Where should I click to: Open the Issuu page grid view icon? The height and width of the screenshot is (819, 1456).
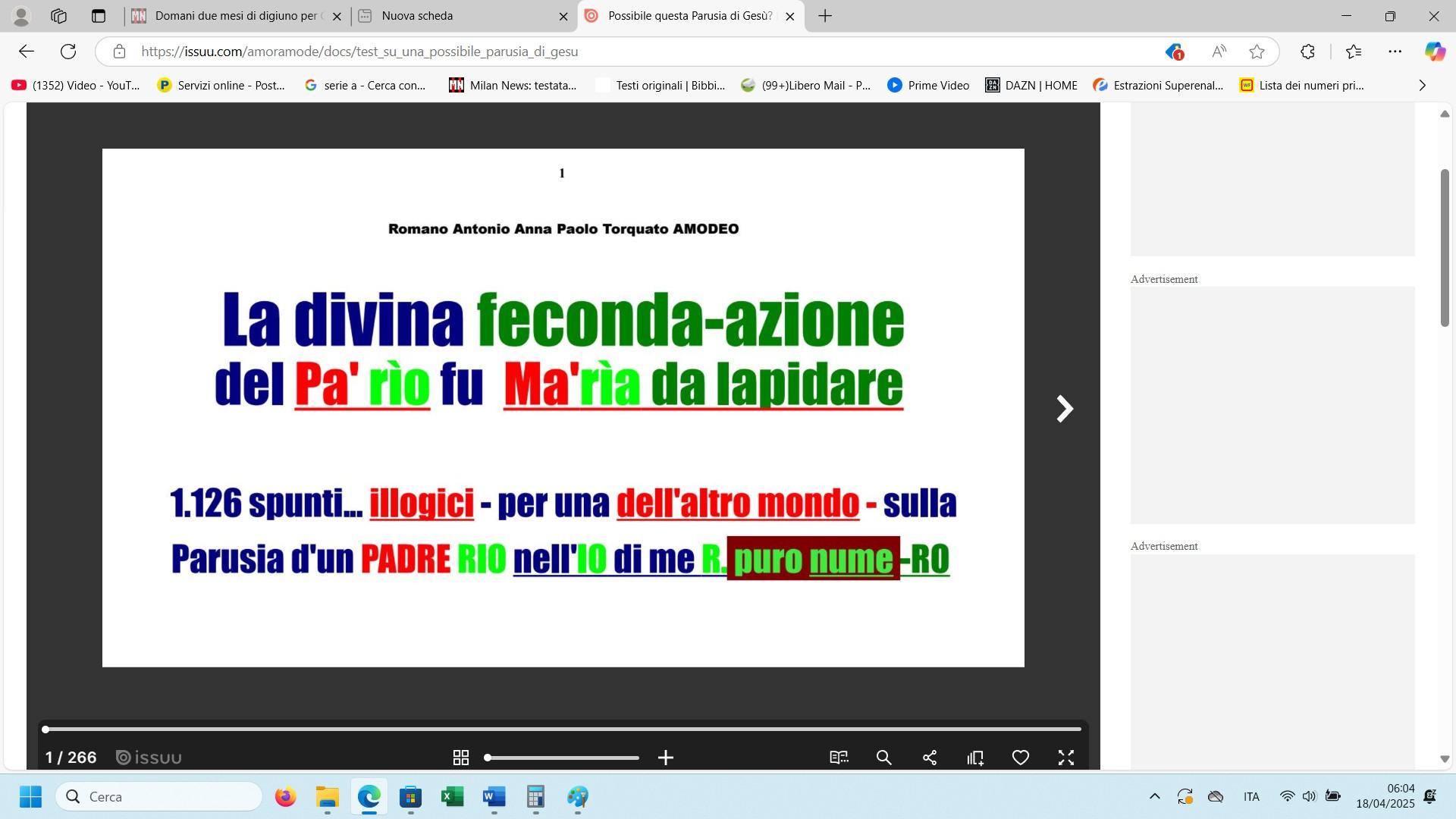460,758
